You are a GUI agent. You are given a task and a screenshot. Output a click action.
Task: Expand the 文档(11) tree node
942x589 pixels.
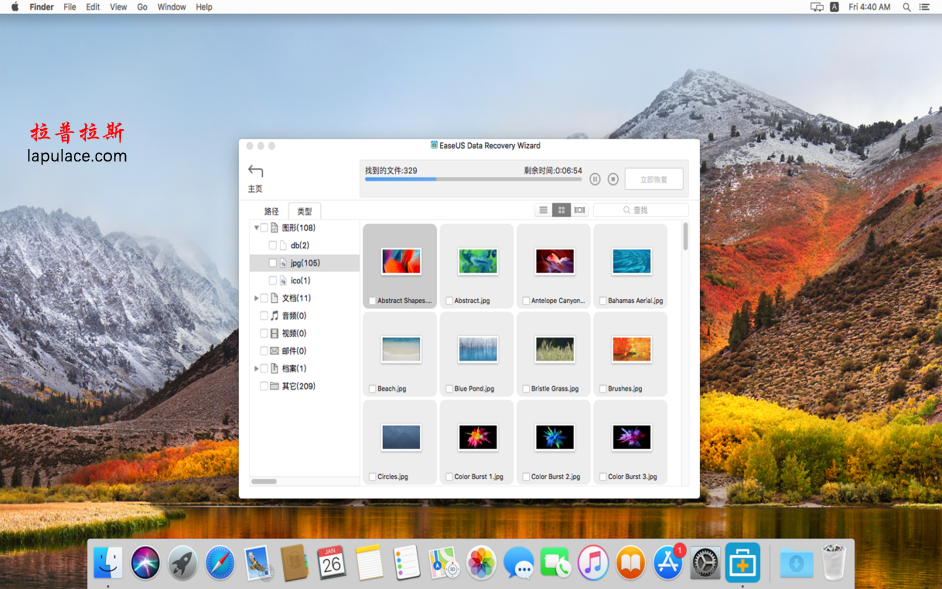pyautogui.click(x=255, y=298)
